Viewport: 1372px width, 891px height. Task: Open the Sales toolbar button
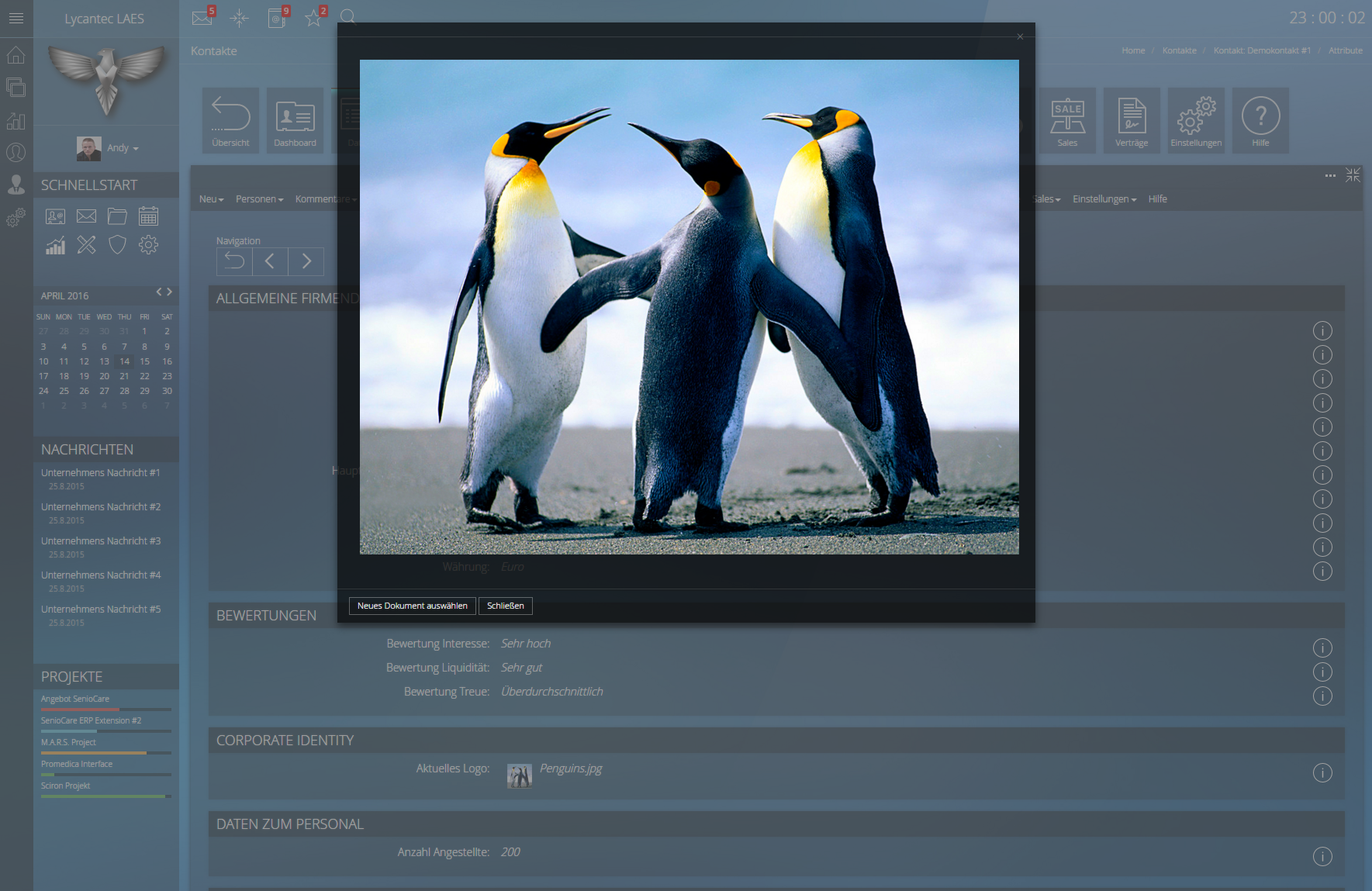tap(1067, 120)
